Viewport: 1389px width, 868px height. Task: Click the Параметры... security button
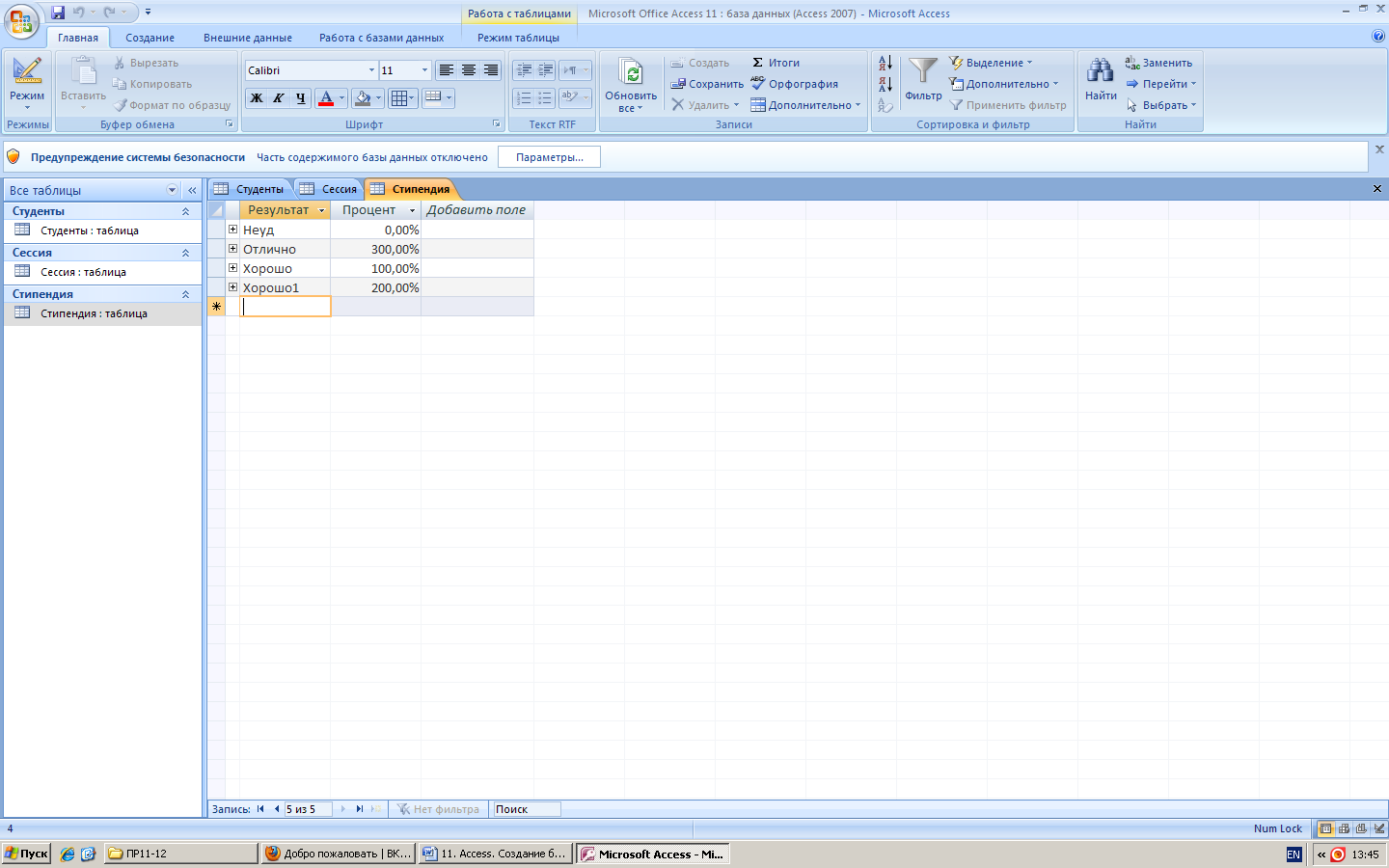point(549,157)
